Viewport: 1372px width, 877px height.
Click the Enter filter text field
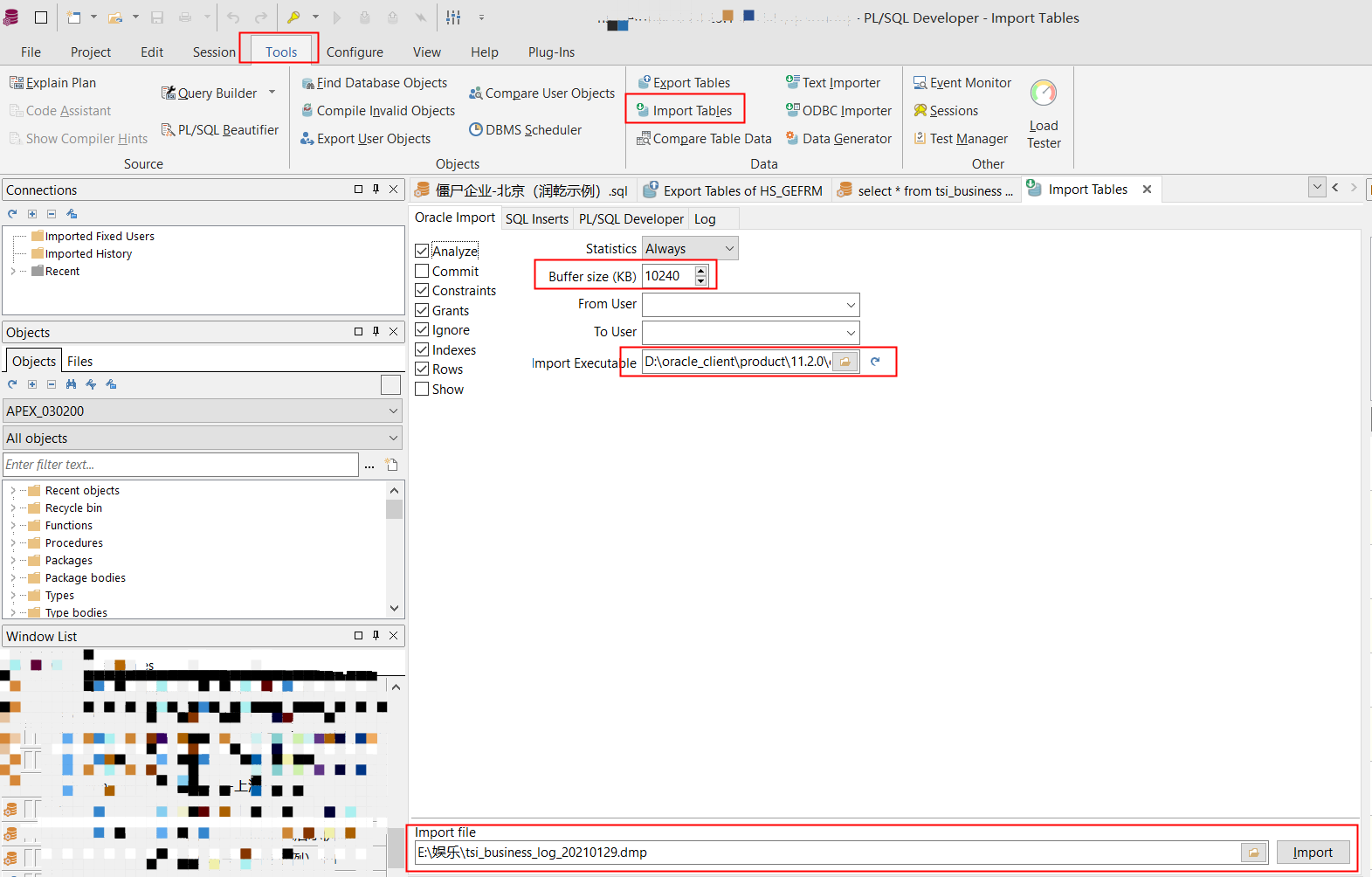click(181, 465)
